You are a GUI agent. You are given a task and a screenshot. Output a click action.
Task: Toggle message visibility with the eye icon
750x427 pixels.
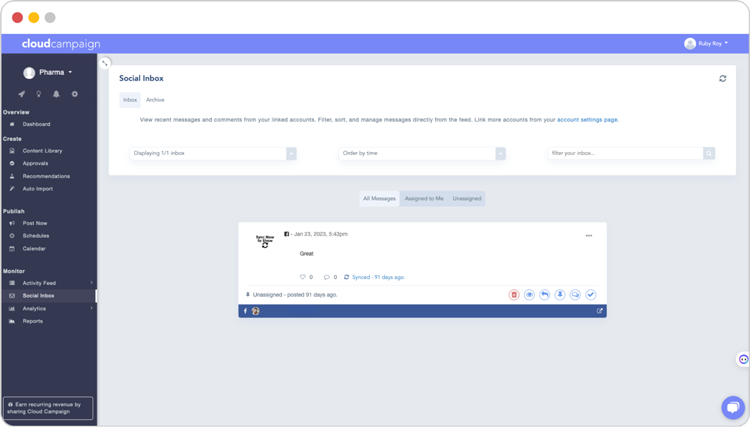point(529,295)
